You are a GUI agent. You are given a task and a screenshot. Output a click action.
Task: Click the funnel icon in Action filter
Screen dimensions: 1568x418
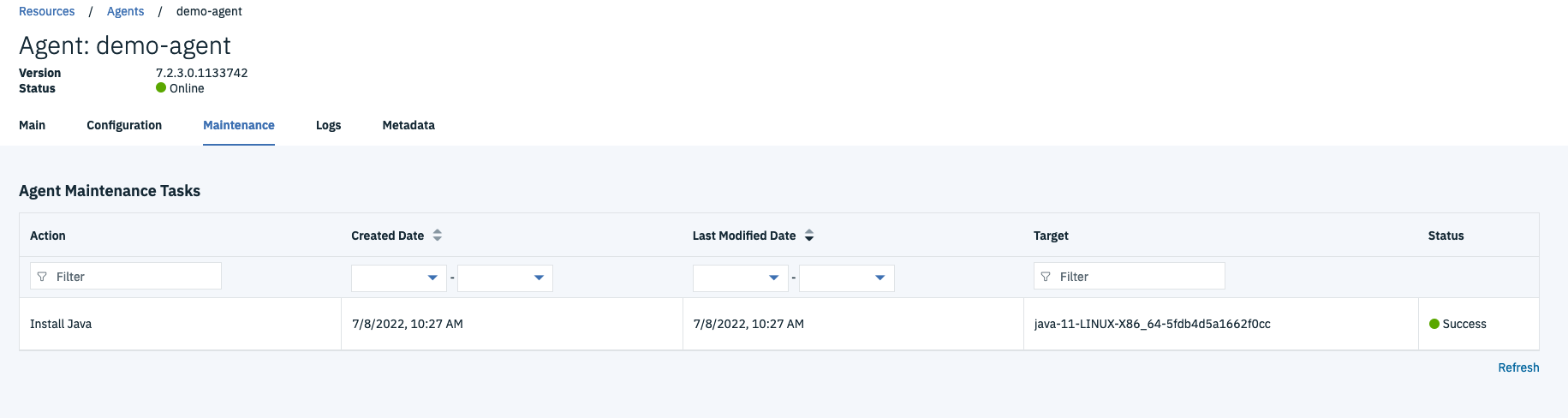pyautogui.click(x=42, y=277)
